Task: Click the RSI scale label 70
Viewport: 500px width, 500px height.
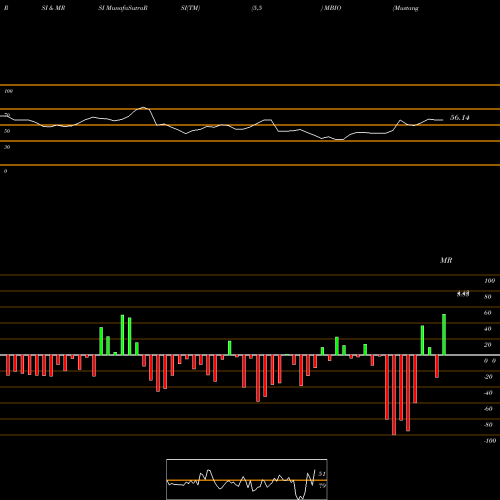Action: [7, 115]
